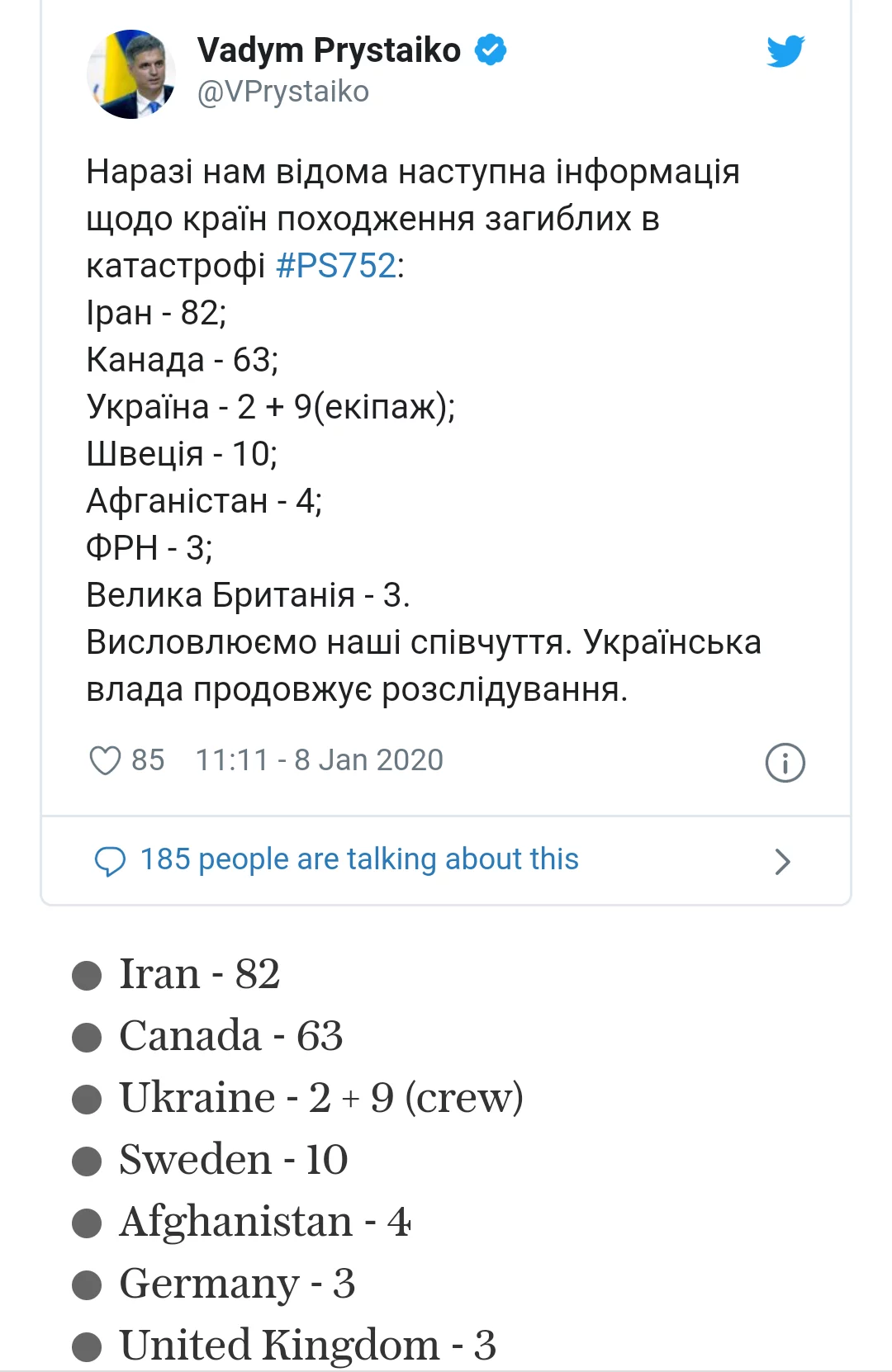
Task: Click "185 people are talking about this"
Action: [x=359, y=859]
